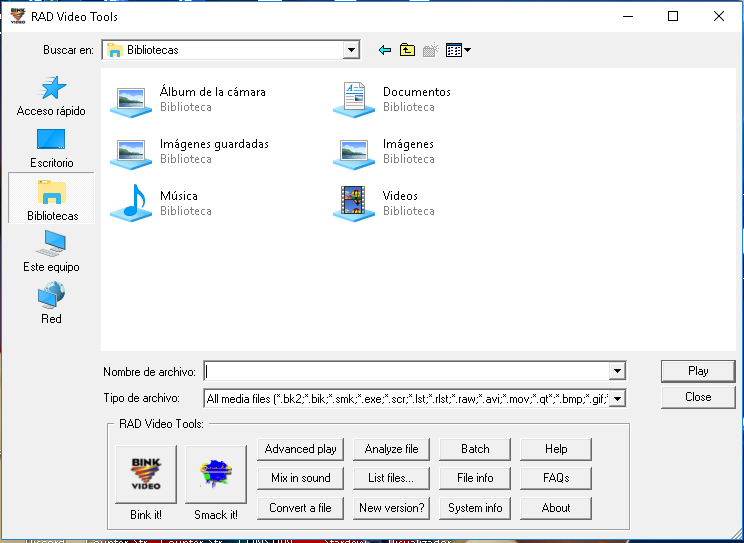Select Este equipo in the sidebar
The width and height of the screenshot is (744, 543).
click(51, 252)
